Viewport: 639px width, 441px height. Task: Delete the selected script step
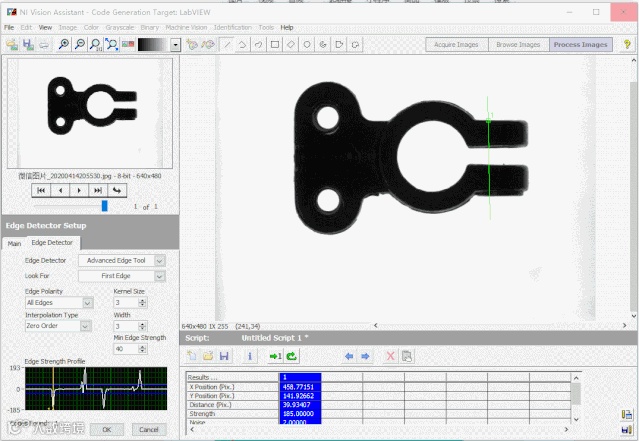tap(390, 356)
